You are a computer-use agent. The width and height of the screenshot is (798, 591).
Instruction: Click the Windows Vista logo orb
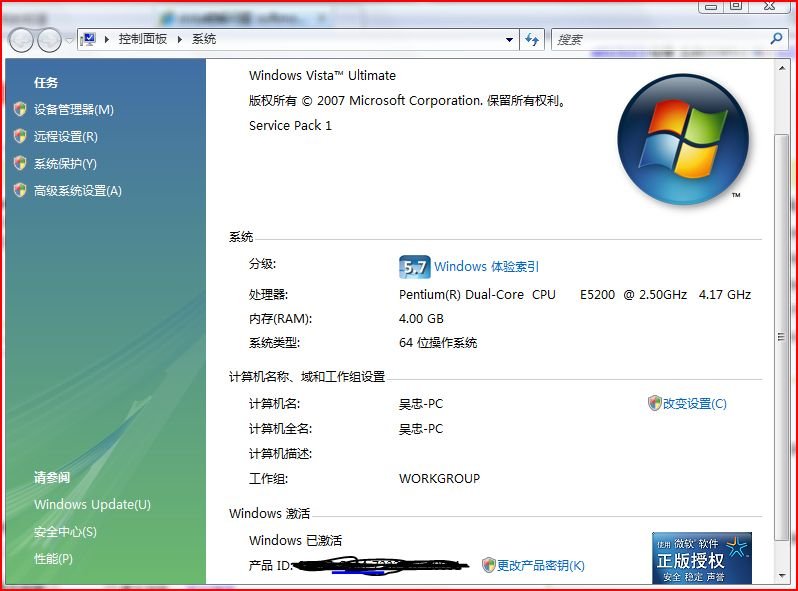tap(683, 139)
